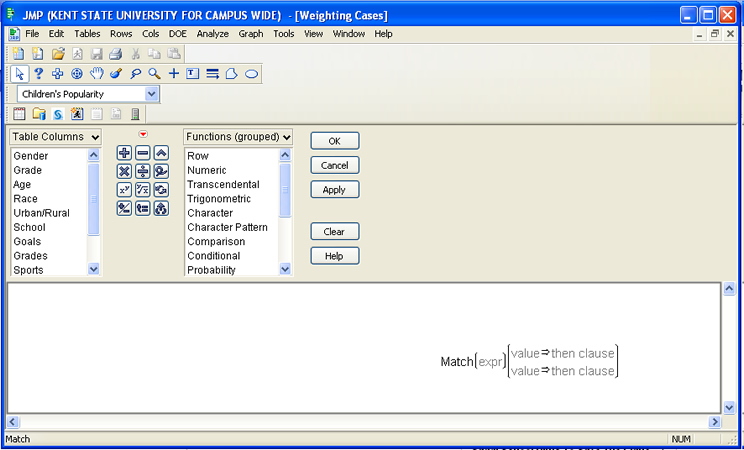The height and width of the screenshot is (450, 744).
Task: Select the Gender column
Action: (31, 156)
